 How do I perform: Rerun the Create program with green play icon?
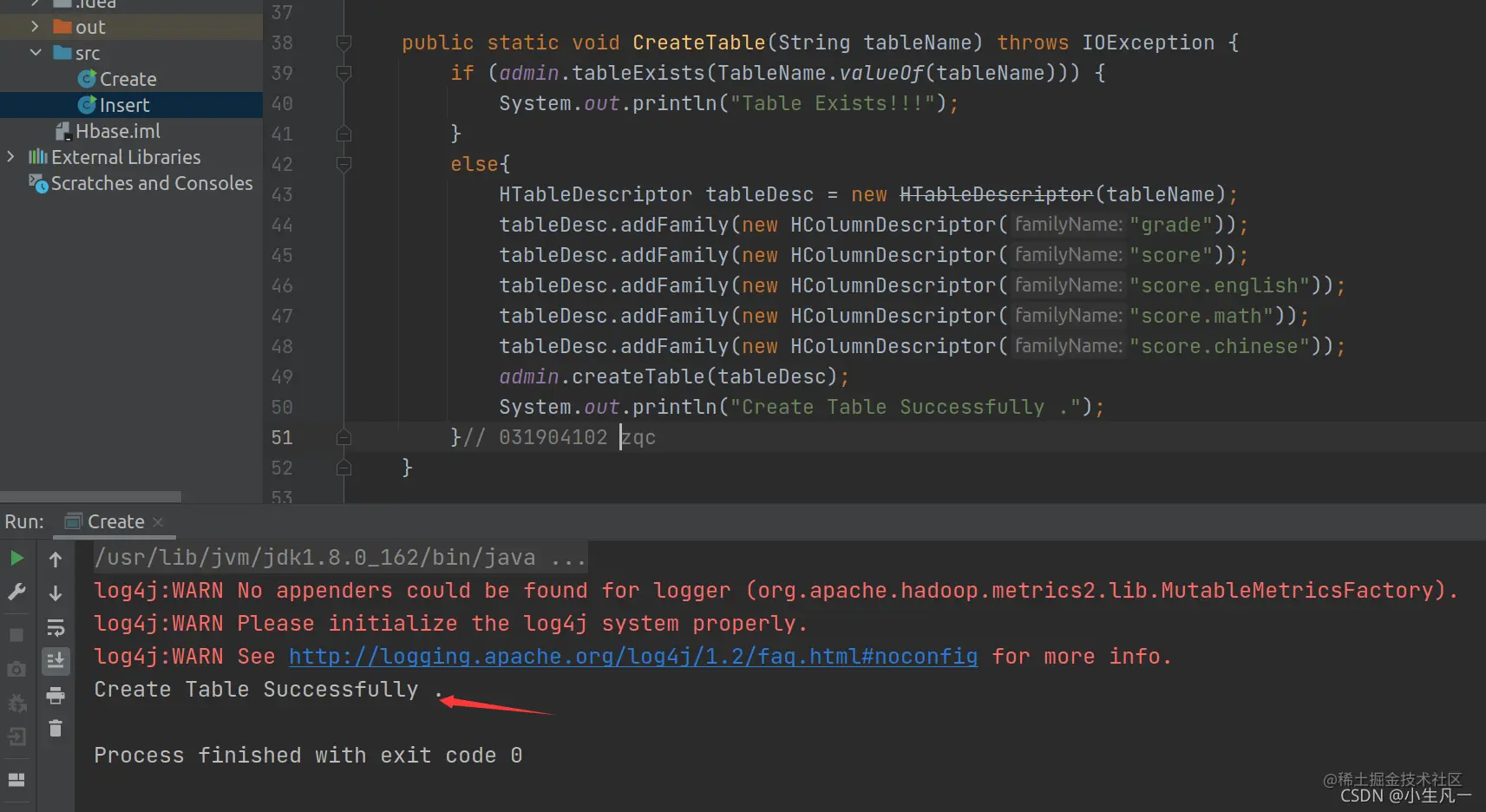coord(16,558)
